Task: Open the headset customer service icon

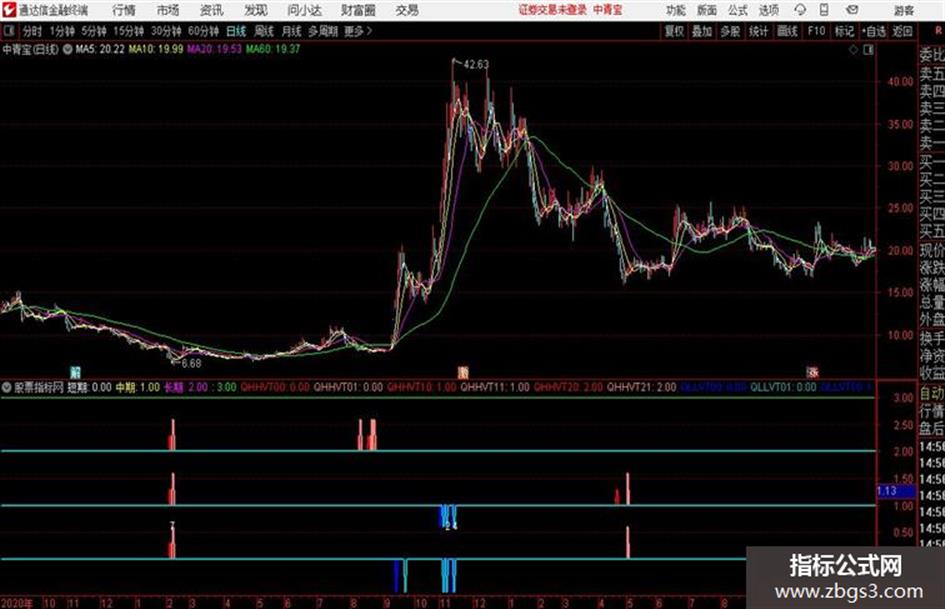Action: [x=800, y=10]
